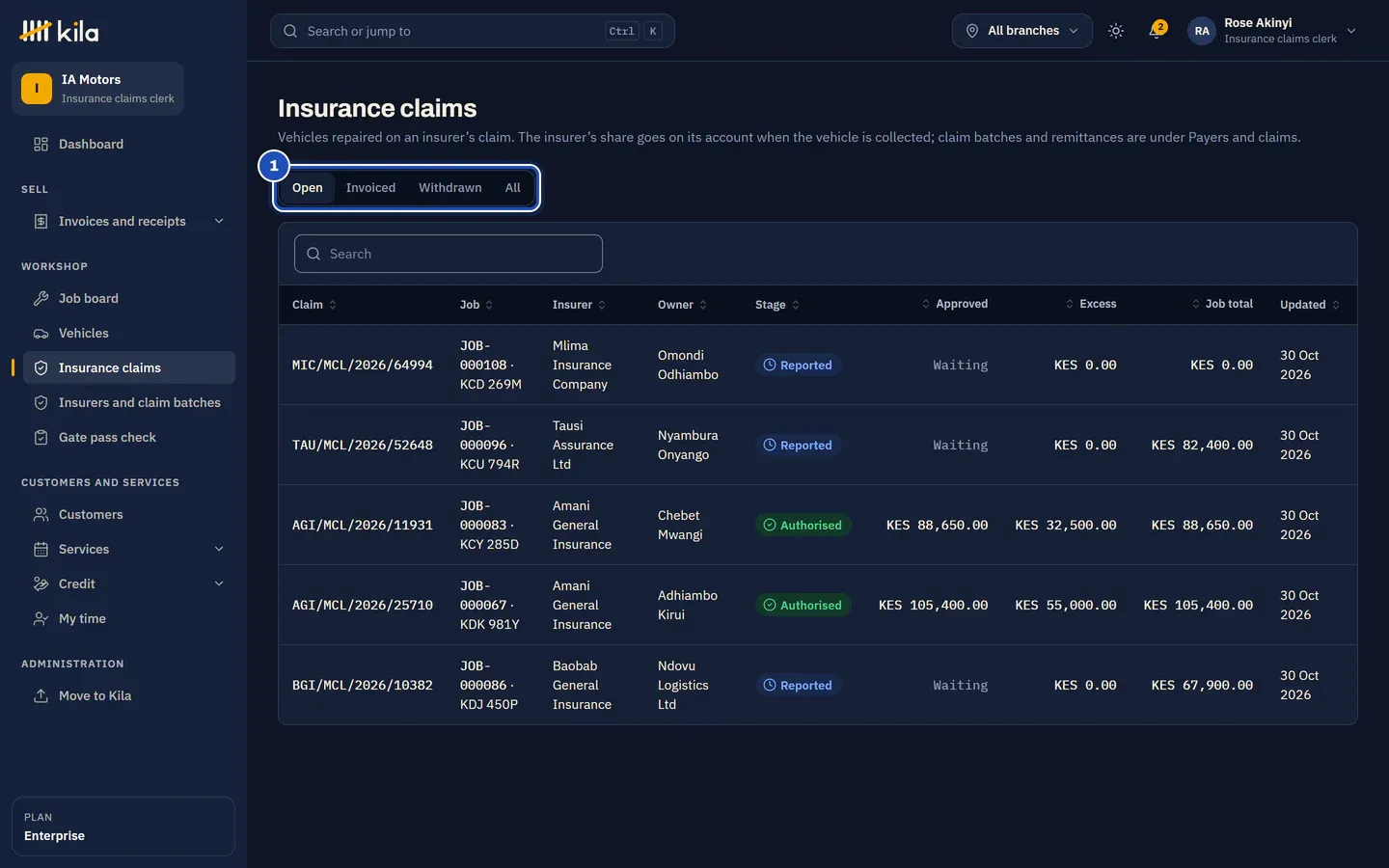
Task: Click the IA Motors yellow workspace badge
Action: [x=37, y=89]
